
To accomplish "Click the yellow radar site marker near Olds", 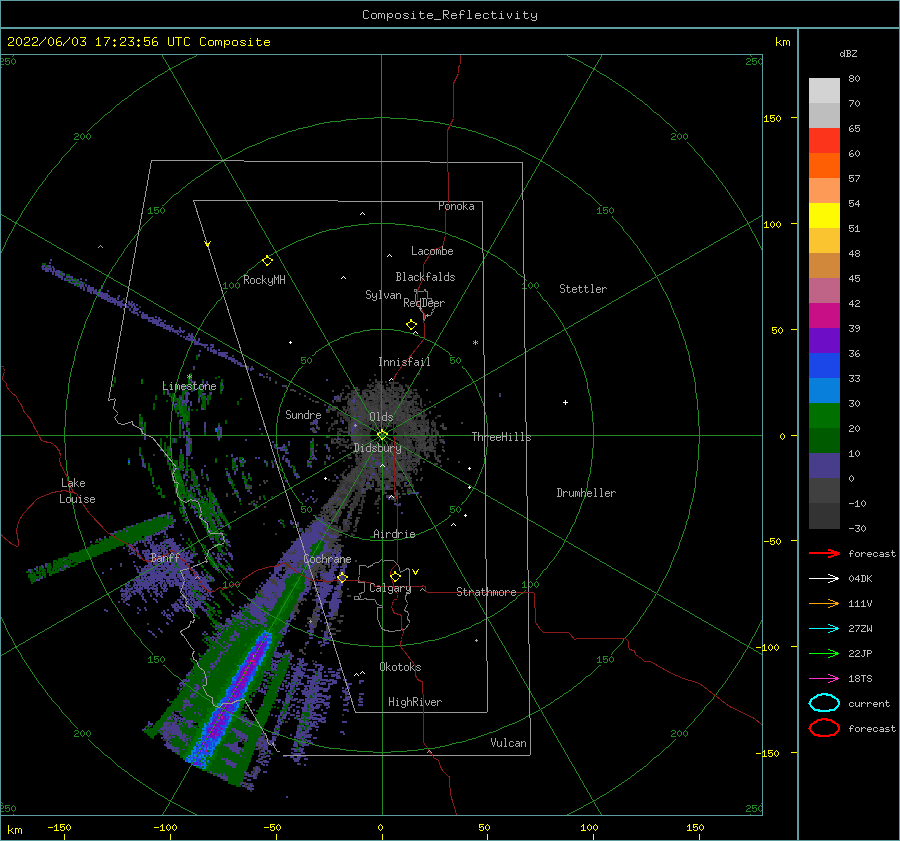I will point(382,435).
